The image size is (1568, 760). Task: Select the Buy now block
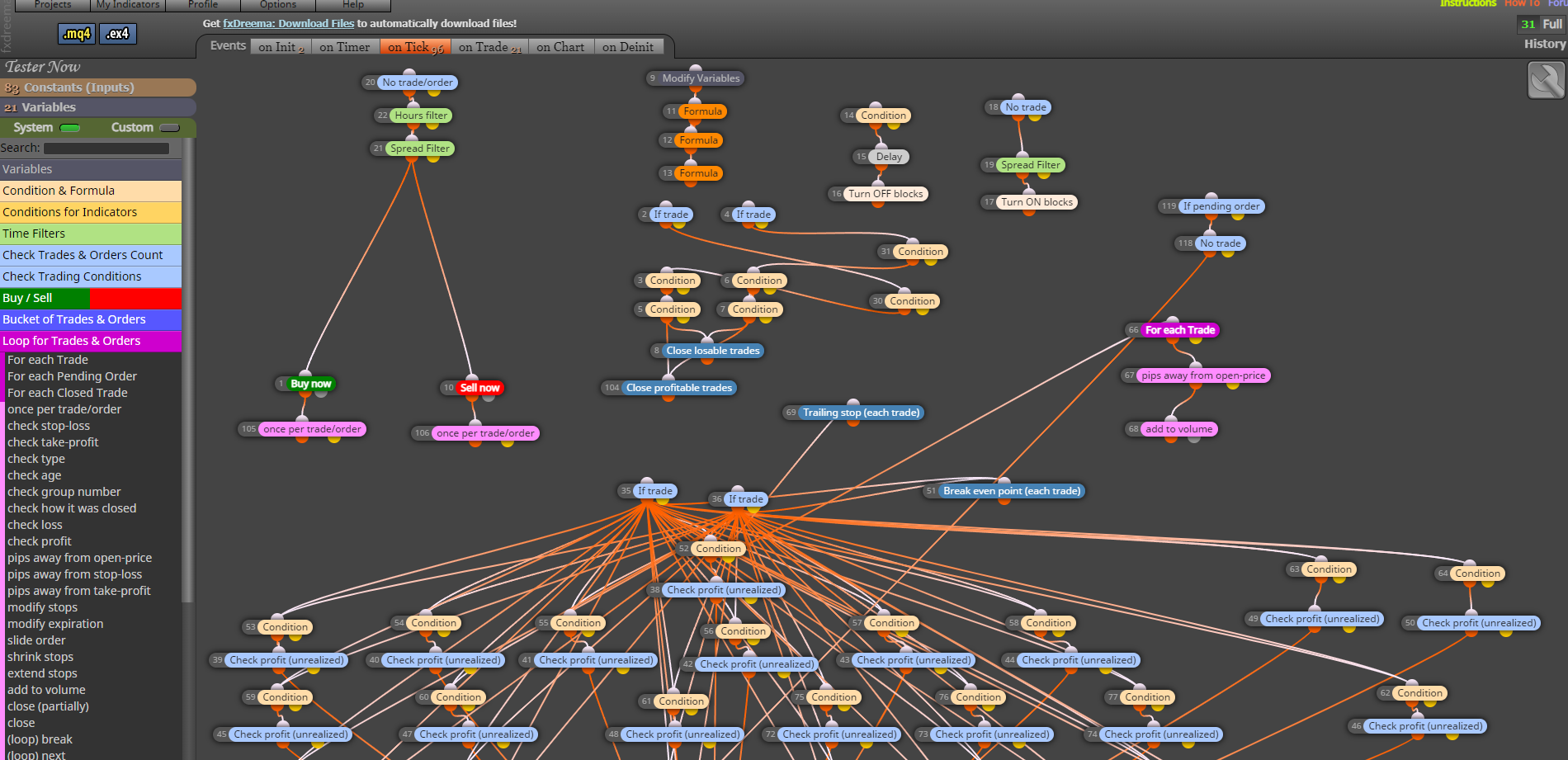pos(310,384)
